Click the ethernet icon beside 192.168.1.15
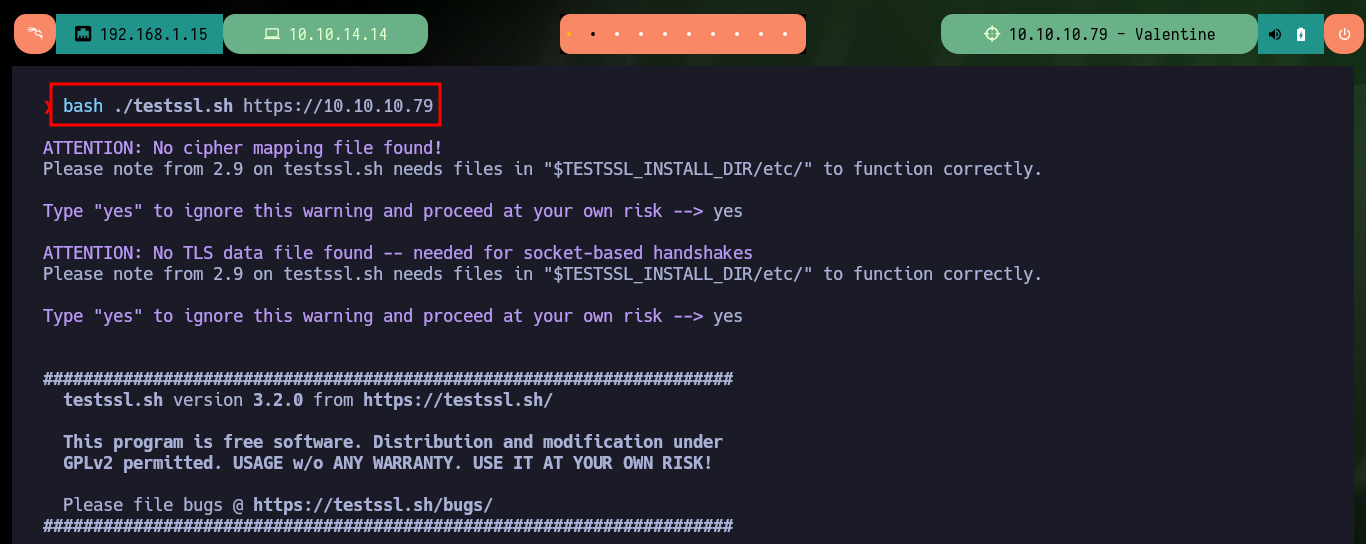Image resolution: width=1366 pixels, height=544 pixels. [83, 34]
